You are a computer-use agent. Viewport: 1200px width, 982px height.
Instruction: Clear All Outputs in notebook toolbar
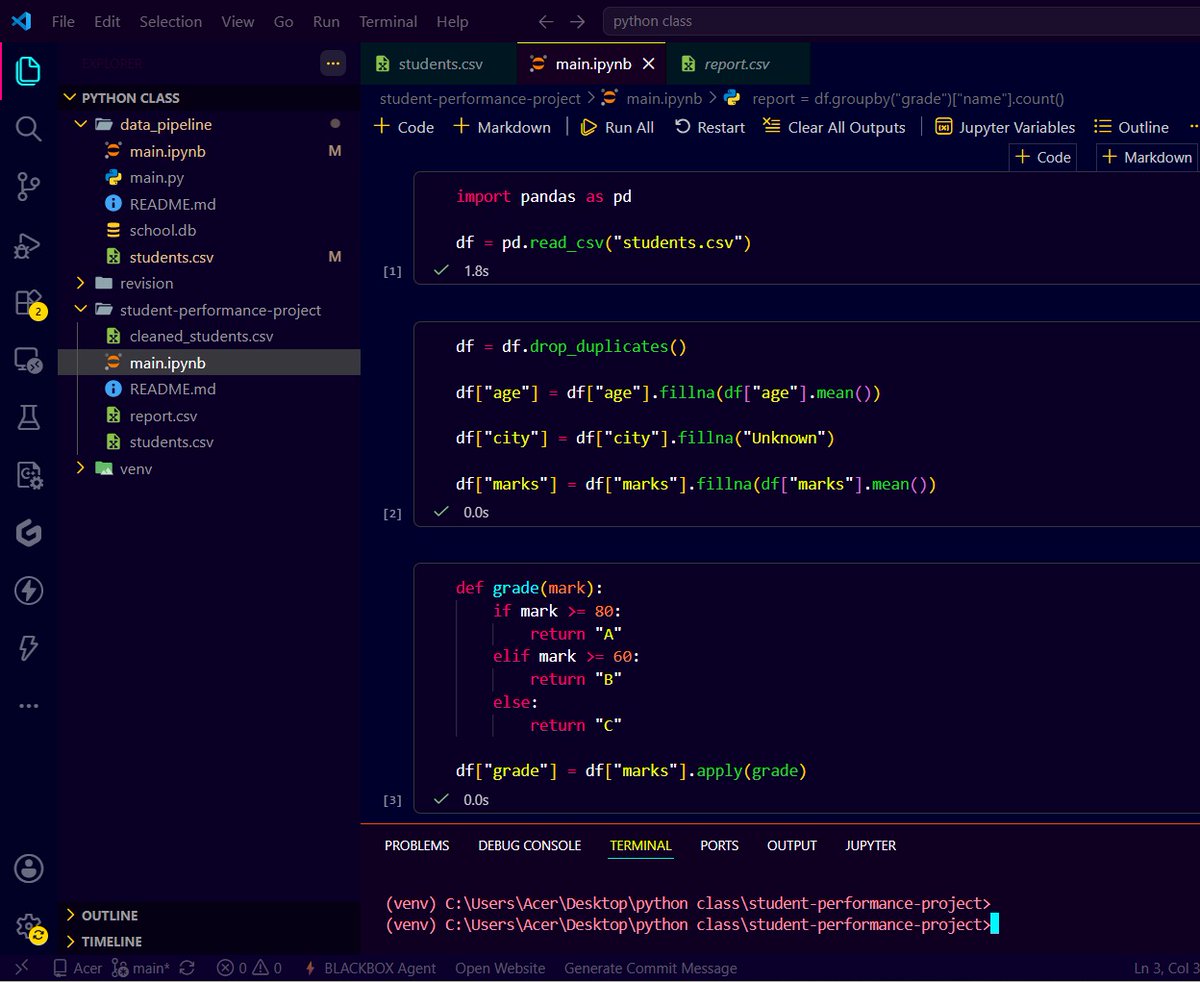click(834, 127)
